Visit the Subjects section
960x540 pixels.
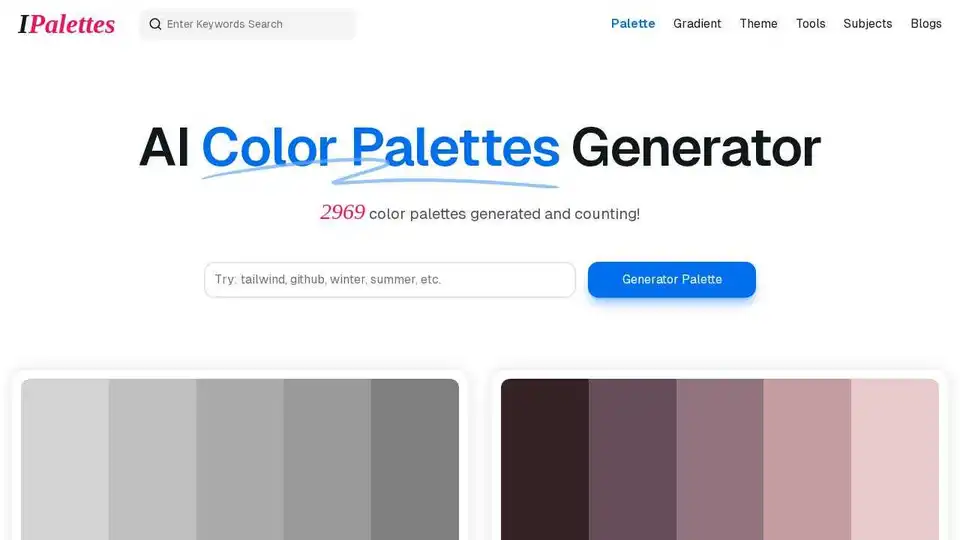(867, 24)
